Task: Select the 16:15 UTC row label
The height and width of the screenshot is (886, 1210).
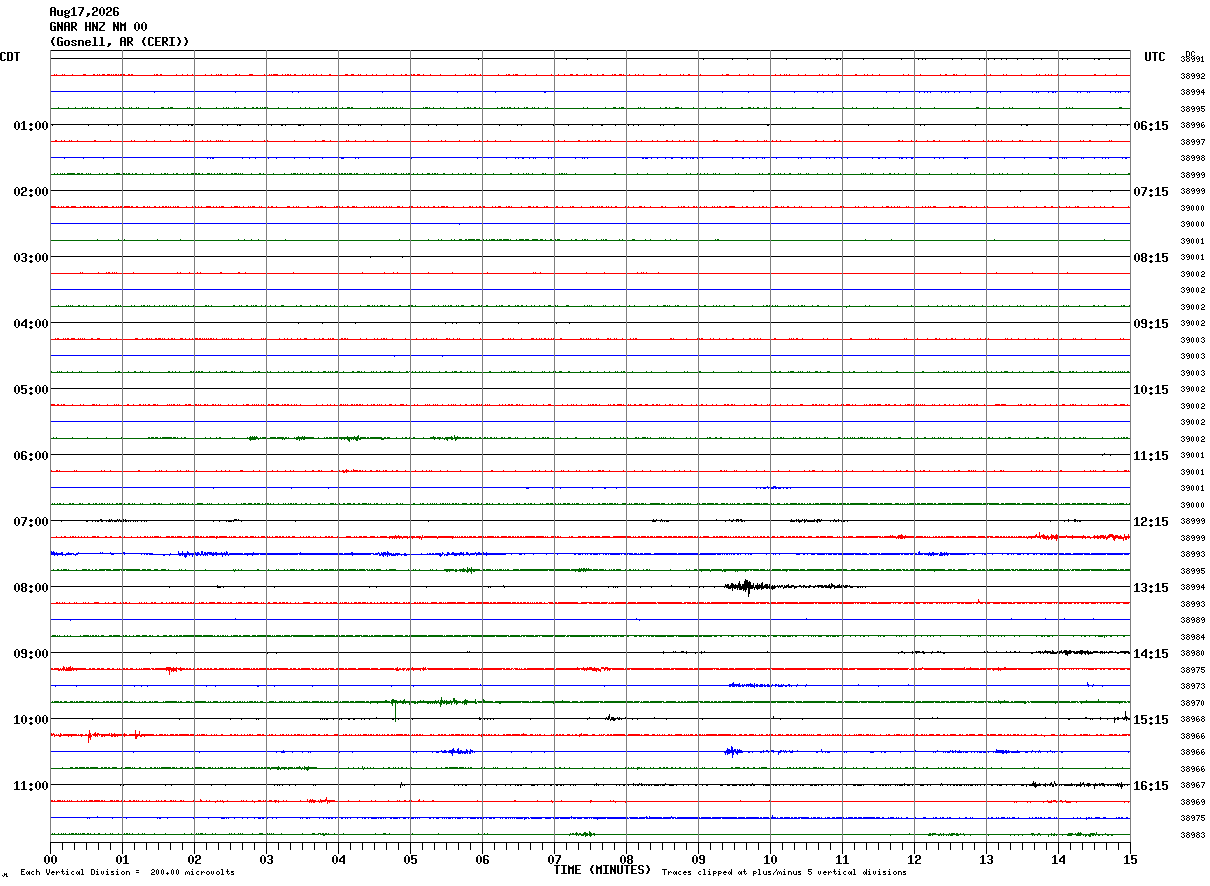Action: point(1152,785)
